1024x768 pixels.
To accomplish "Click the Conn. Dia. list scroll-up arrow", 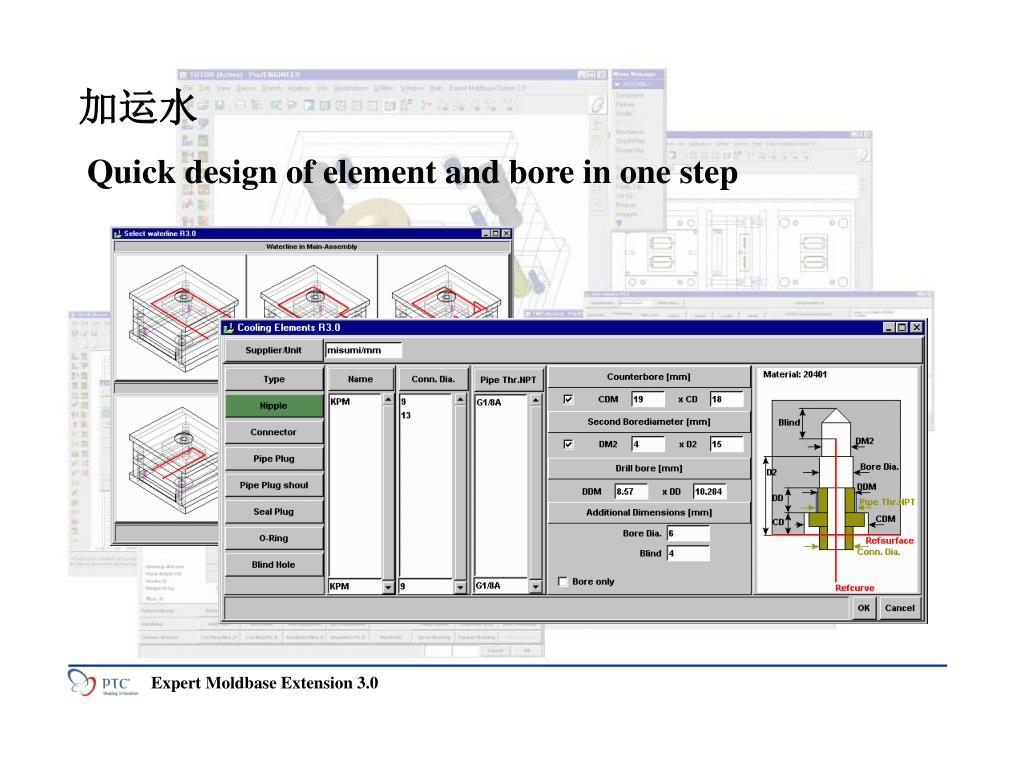I will coord(460,399).
